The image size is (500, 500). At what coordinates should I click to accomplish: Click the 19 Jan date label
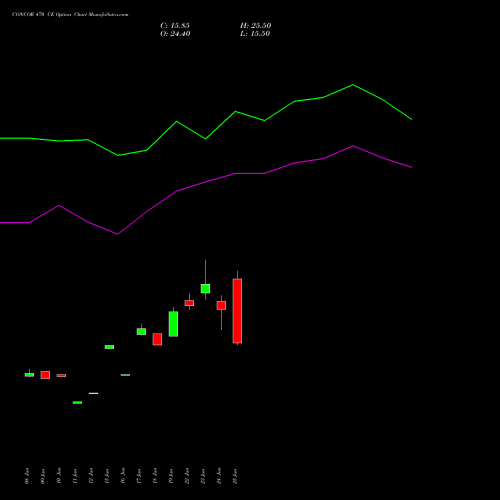click(x=171, y=476)
